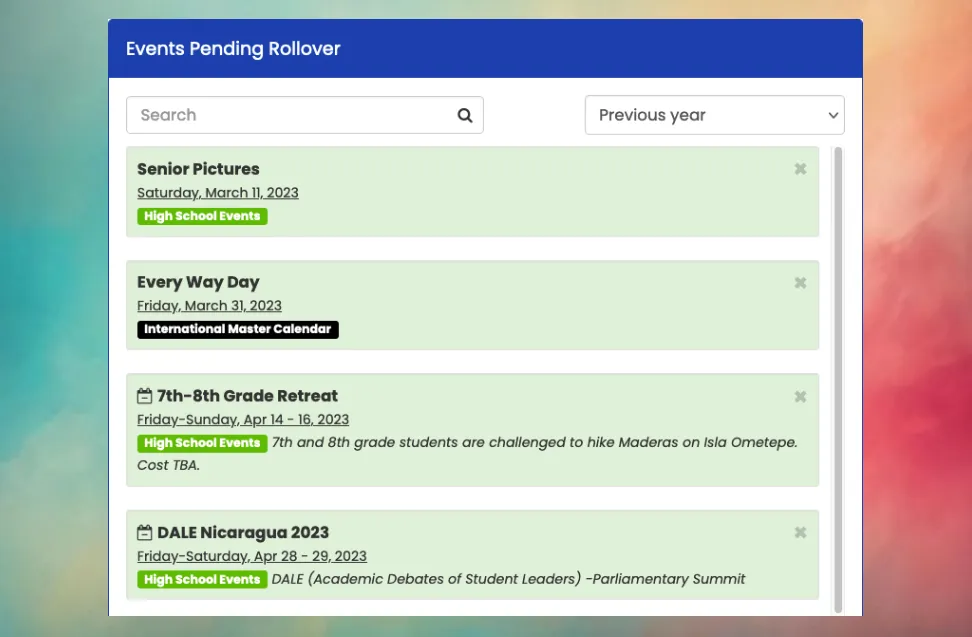Click the Events Pending Rollover header

click(x=233, y=48)
